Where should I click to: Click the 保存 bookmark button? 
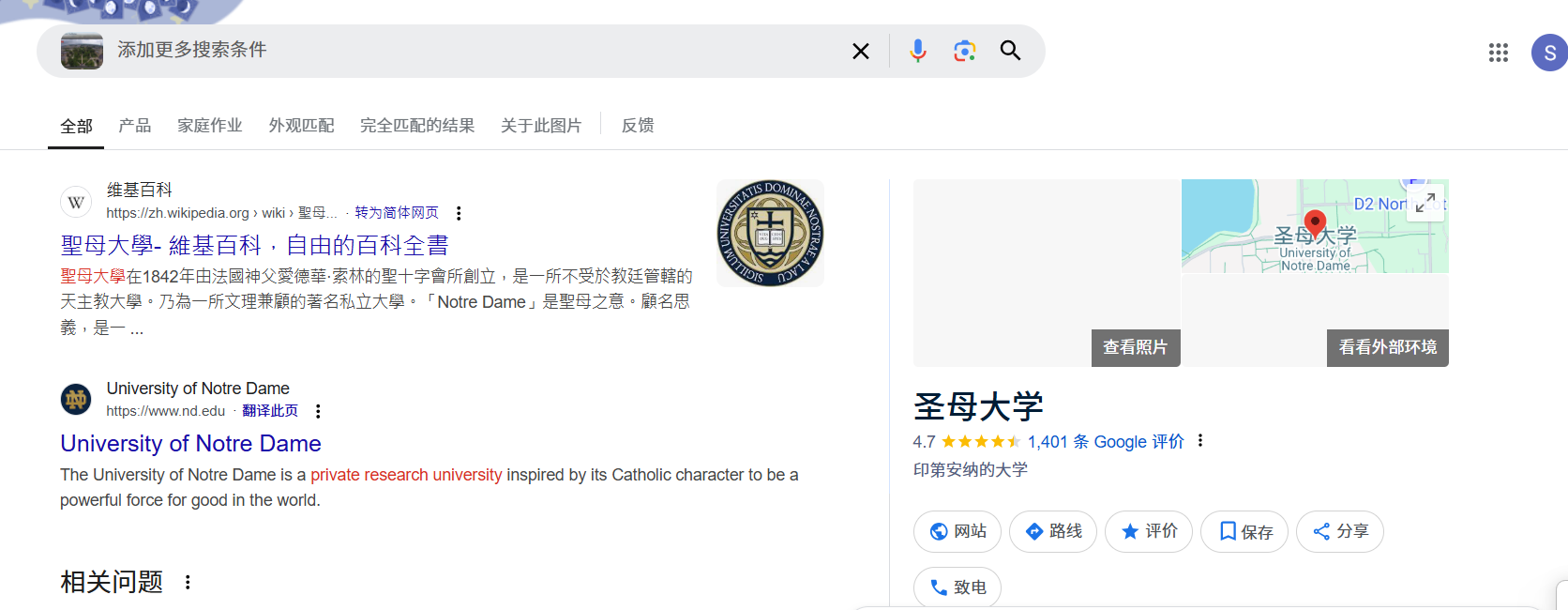tap(1244, 532)
